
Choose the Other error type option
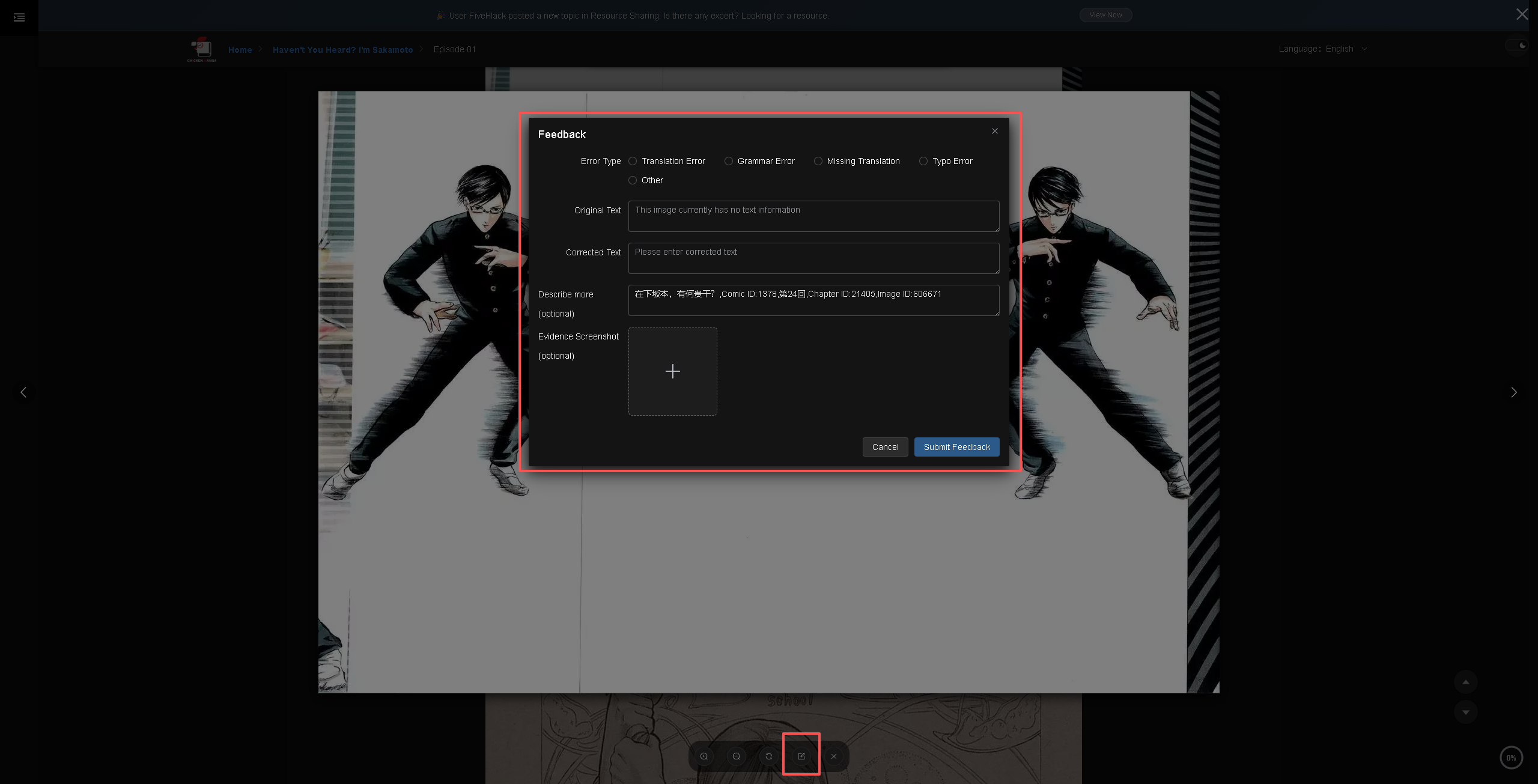[x=633, y=180]
